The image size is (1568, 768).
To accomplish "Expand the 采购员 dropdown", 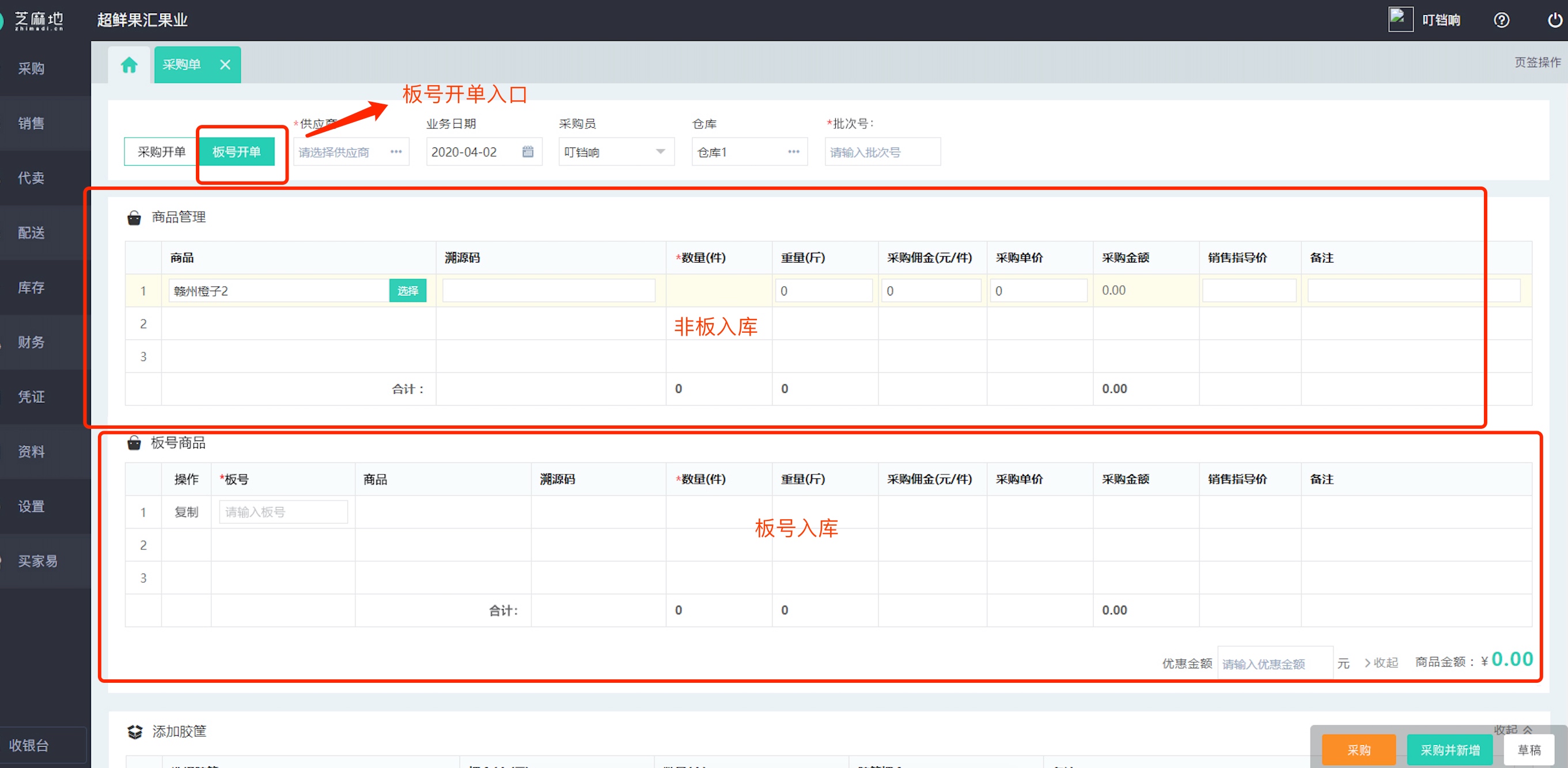I will coord(660,151).
